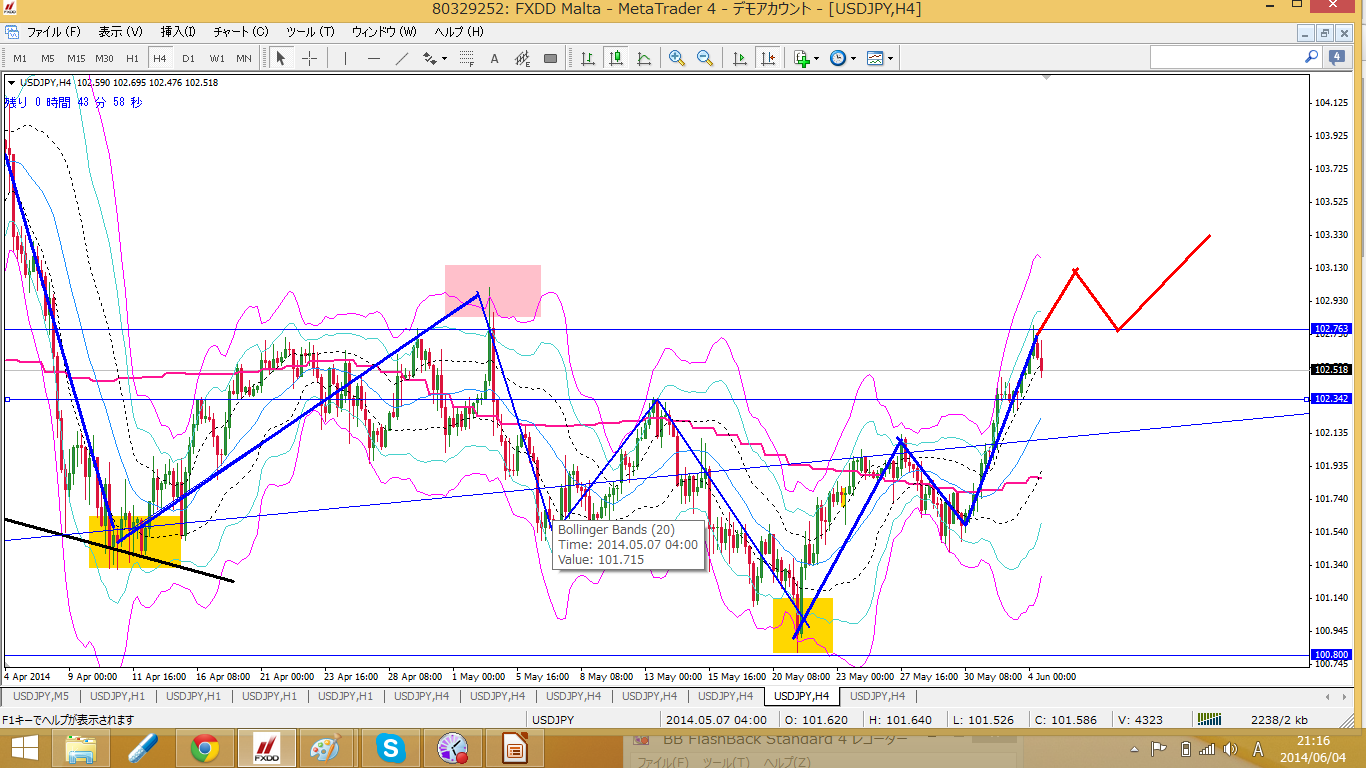Viewport: 1366px width, 768px height.
Task: Expand the periodicity dropdown arrow
Action: [853, 58]
